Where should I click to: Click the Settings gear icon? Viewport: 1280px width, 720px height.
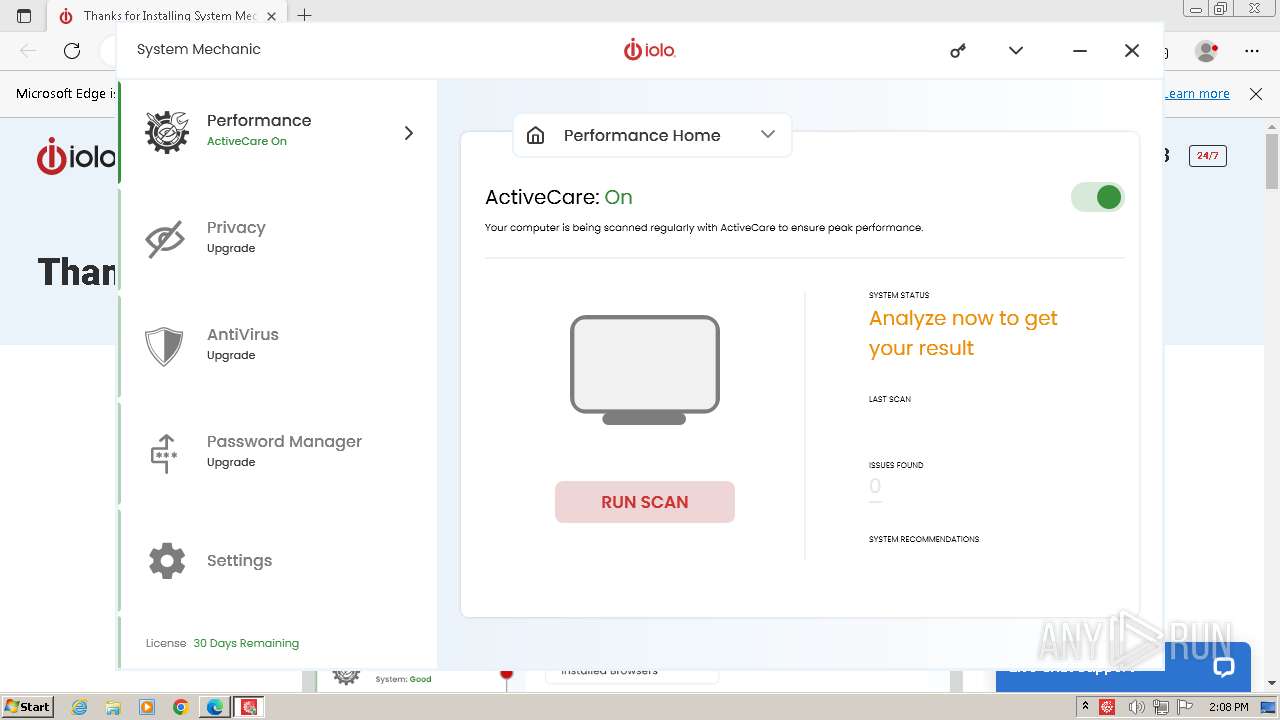point(167,561)
